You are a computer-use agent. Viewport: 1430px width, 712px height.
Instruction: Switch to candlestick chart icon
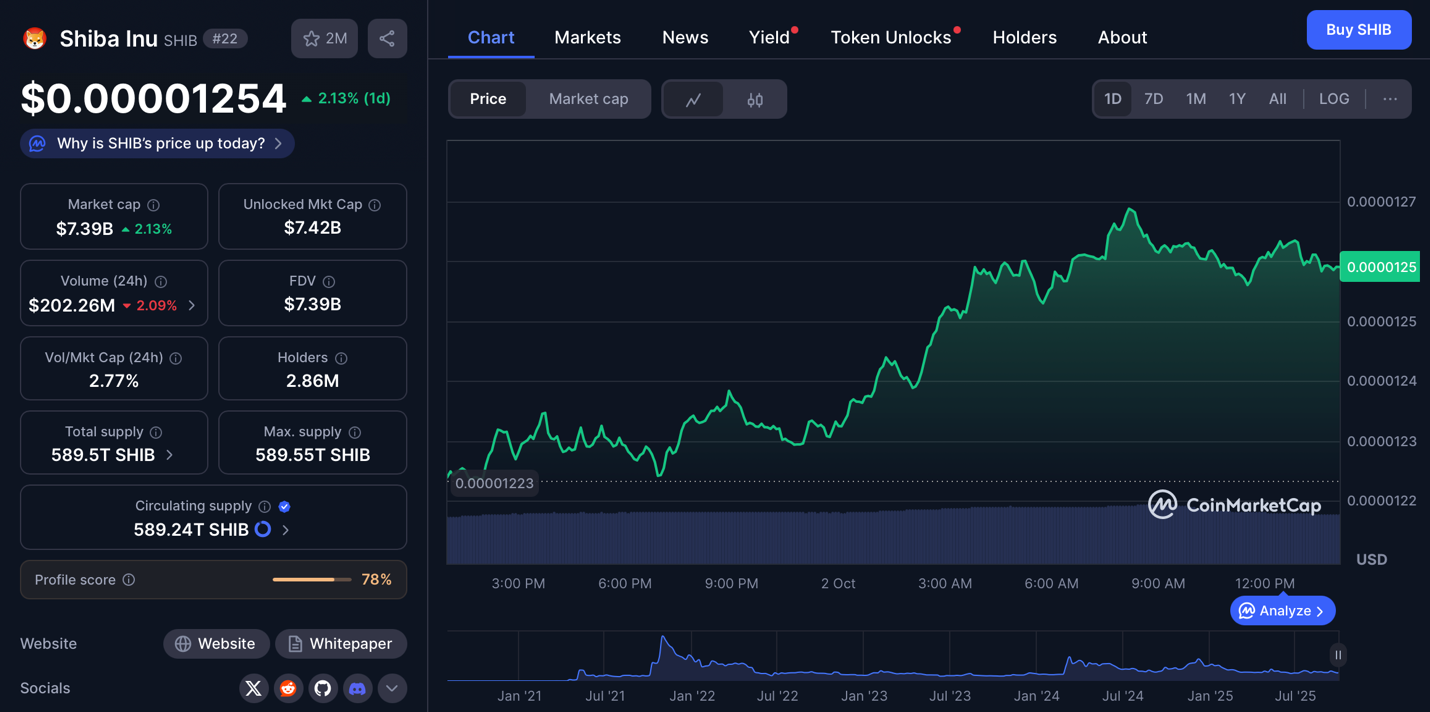(755, 99)
